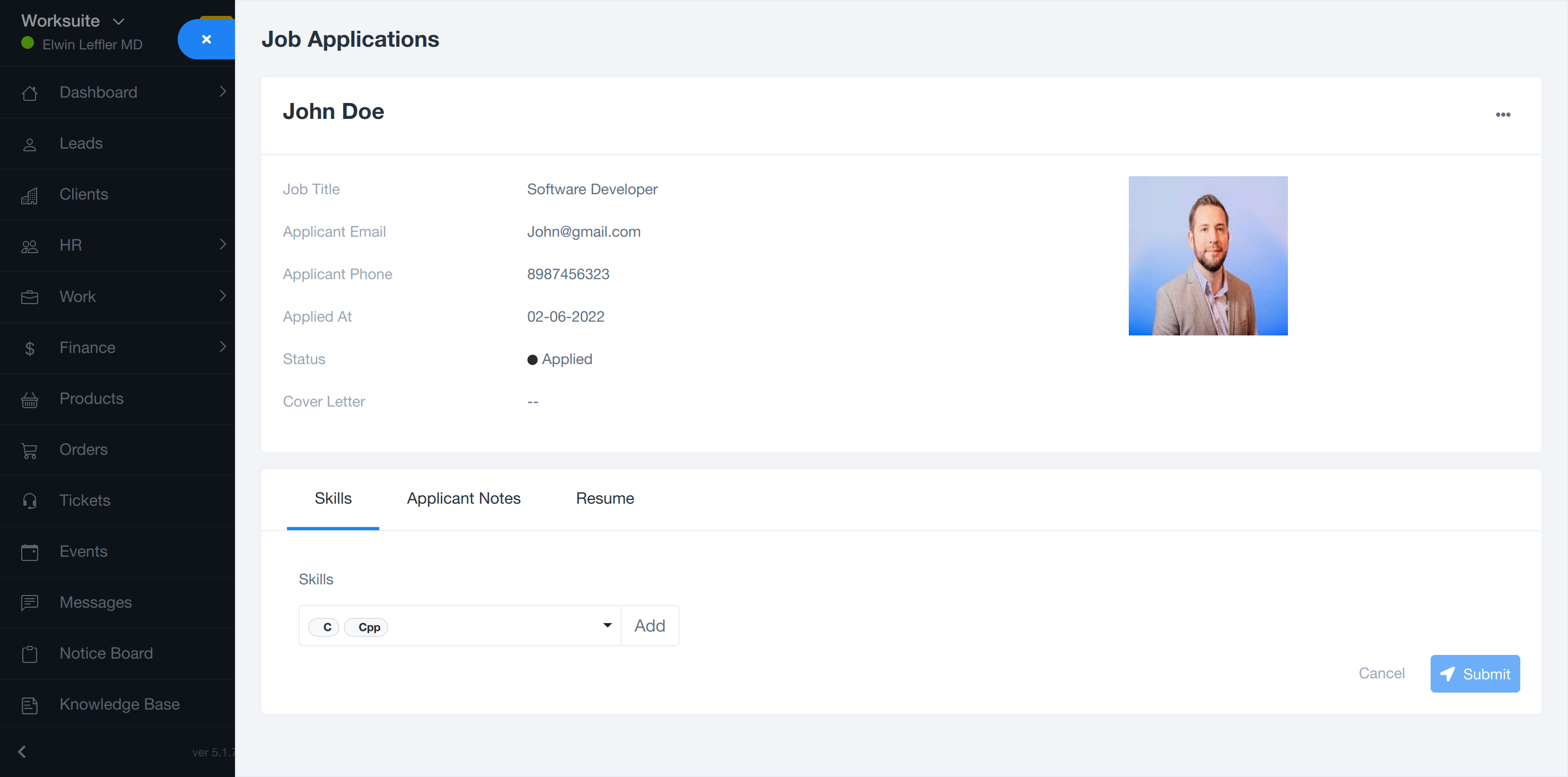The image size is (1568, 777).
Task: Open the Skills selection dropdown arrow
Action: (x=607, y=625)
